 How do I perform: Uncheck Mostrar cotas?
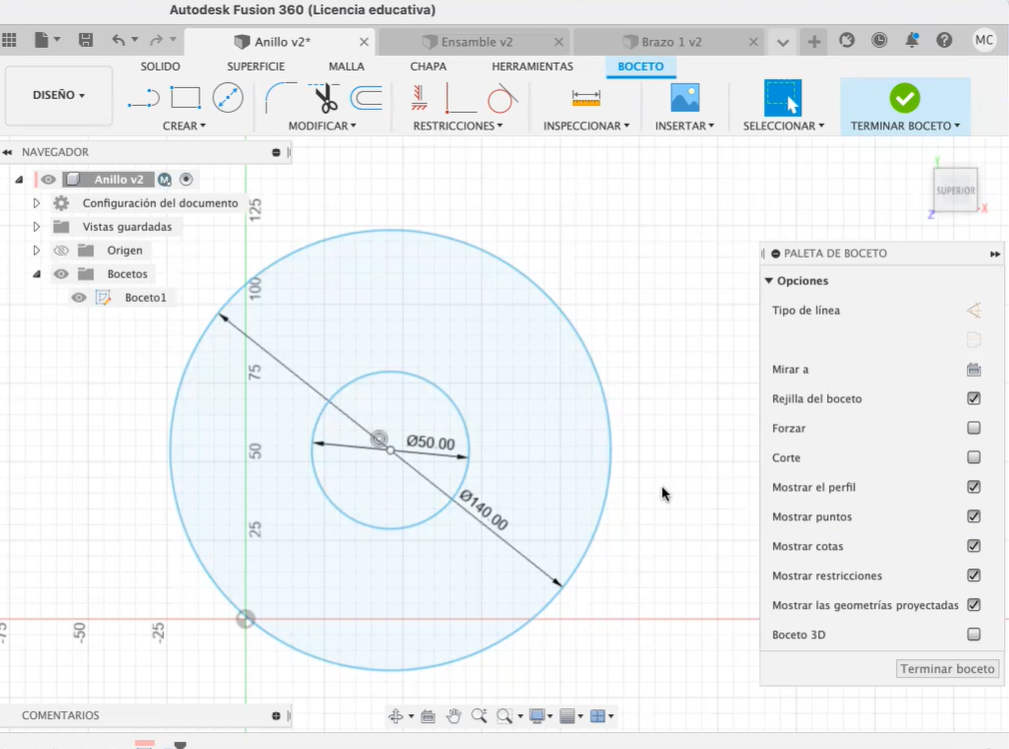tap(974, 546)
